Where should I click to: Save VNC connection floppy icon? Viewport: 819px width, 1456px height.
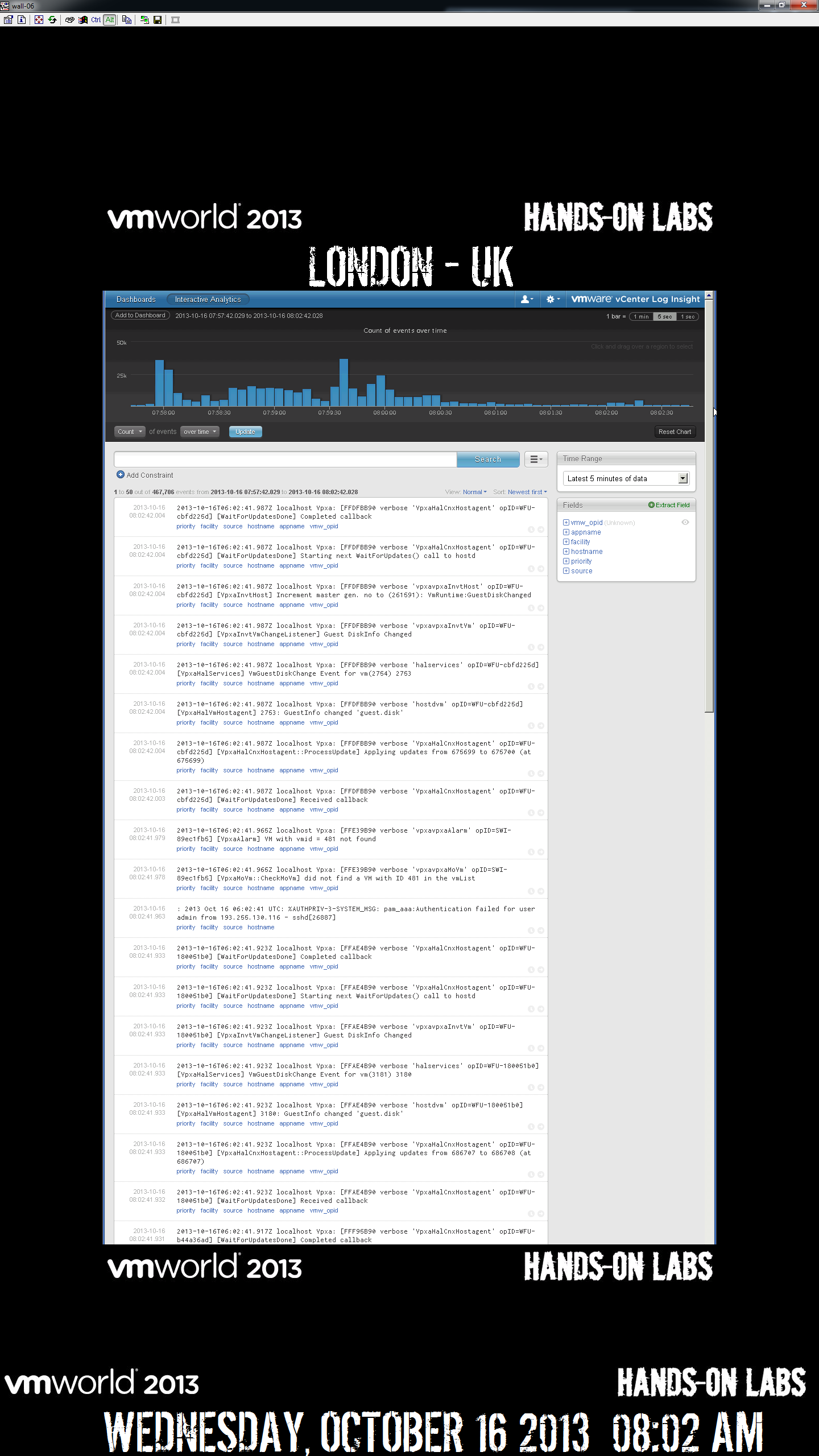tap(158, 20)
